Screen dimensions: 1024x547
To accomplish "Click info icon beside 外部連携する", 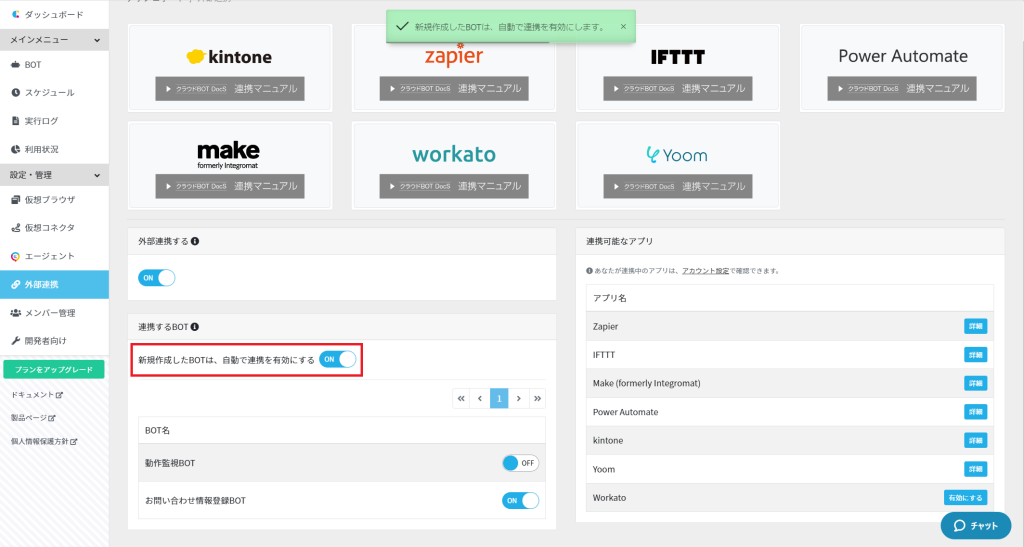I will point(195,242).
